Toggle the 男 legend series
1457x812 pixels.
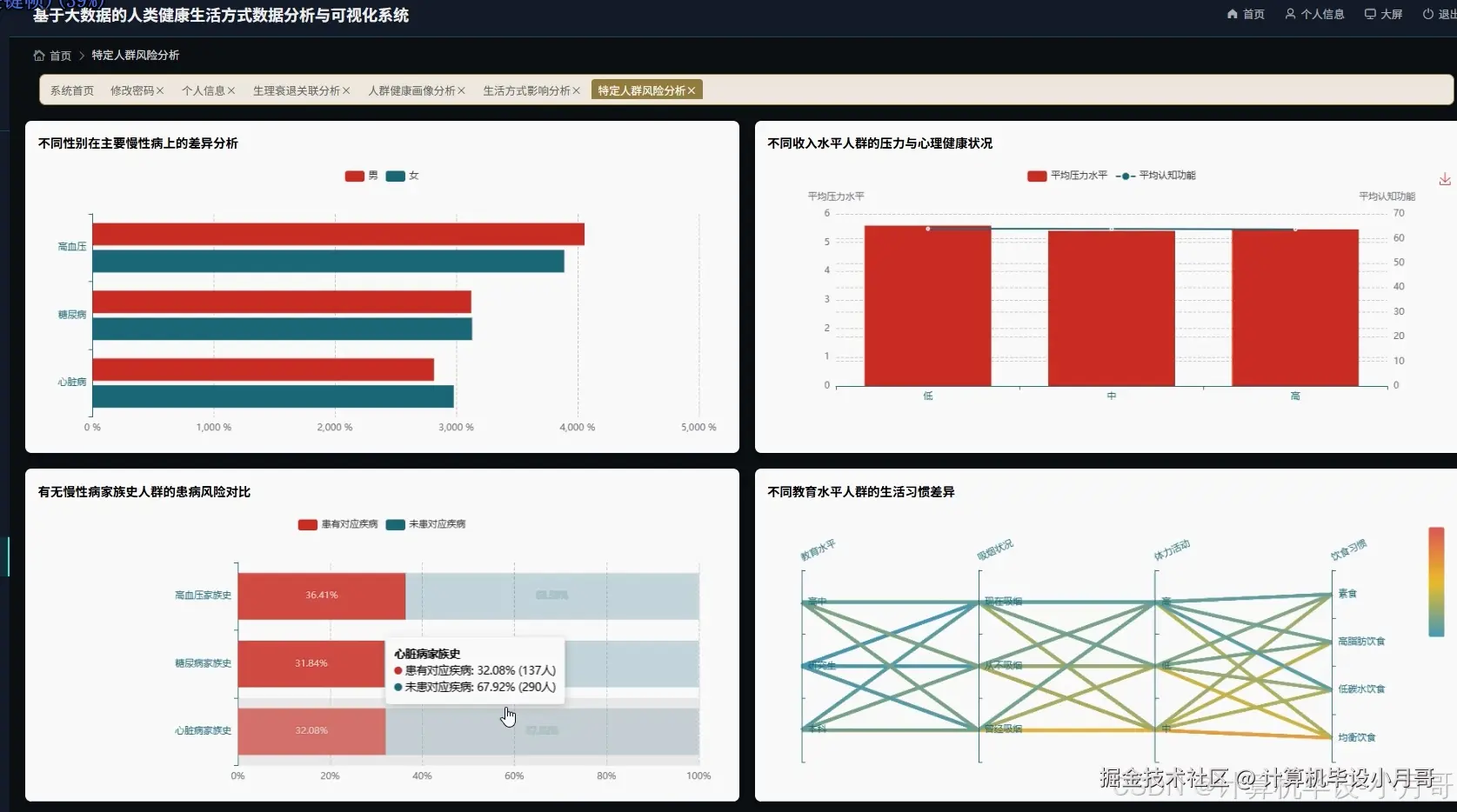[x=361, y=176]
